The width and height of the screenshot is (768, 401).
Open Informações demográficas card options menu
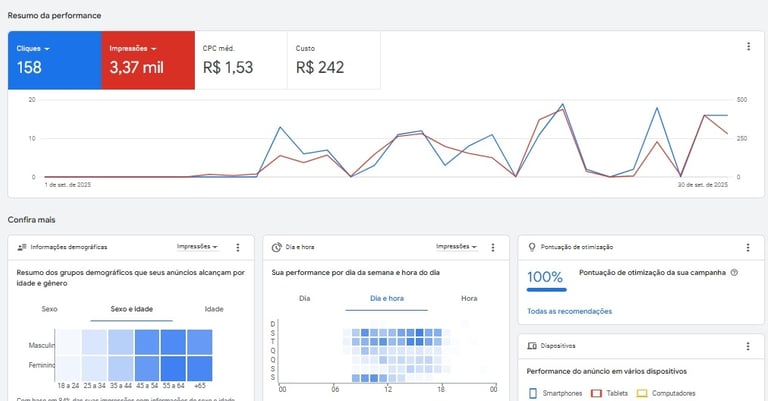click(x=238, y=248)
